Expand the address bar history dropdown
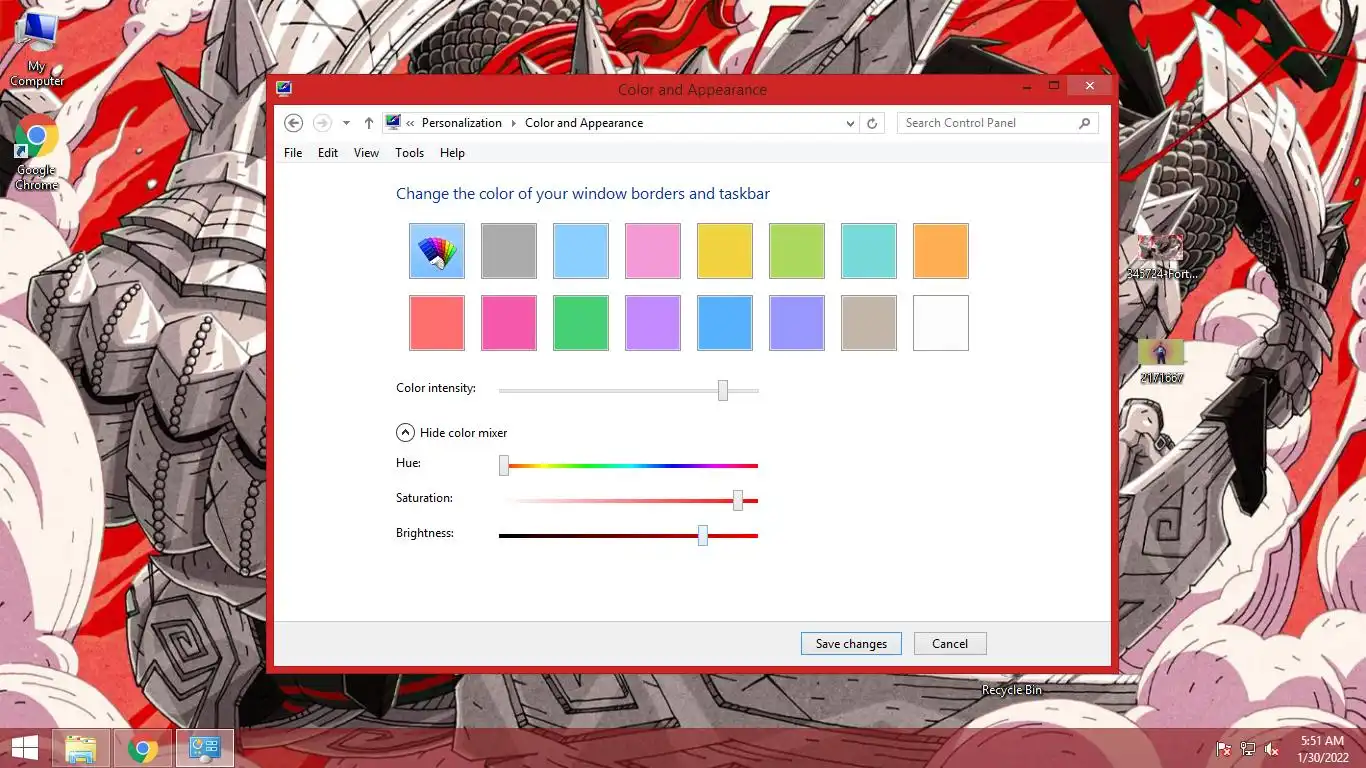 click(x=850, y=123)
